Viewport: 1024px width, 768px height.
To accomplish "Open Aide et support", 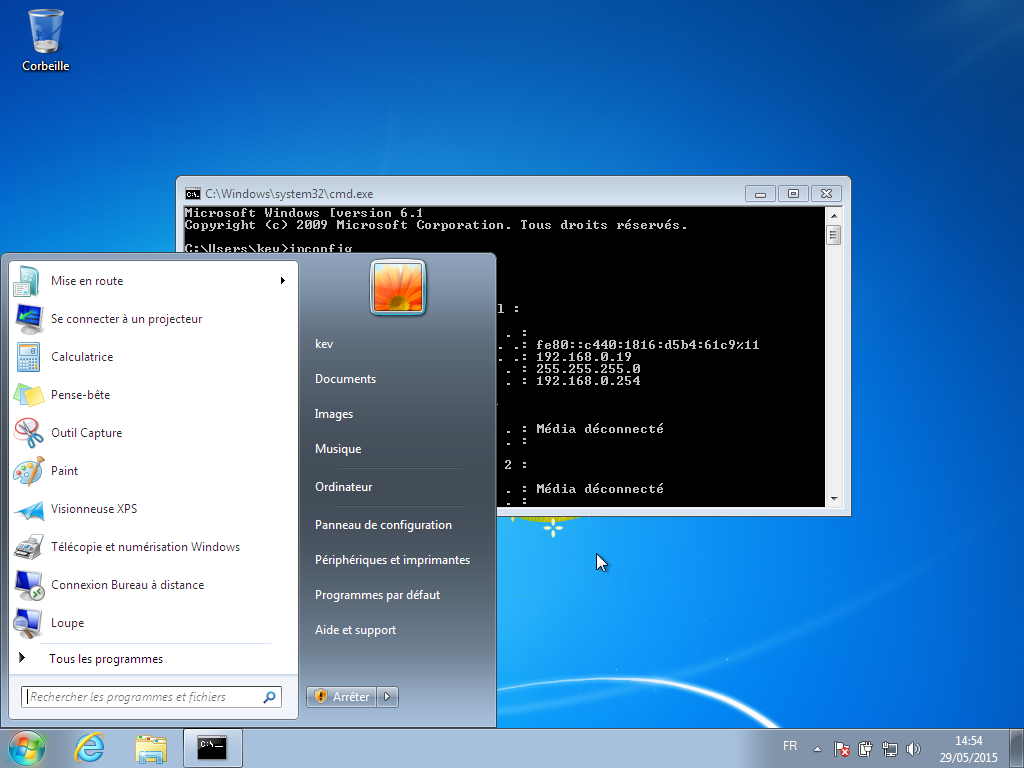I will coord(355,630).
